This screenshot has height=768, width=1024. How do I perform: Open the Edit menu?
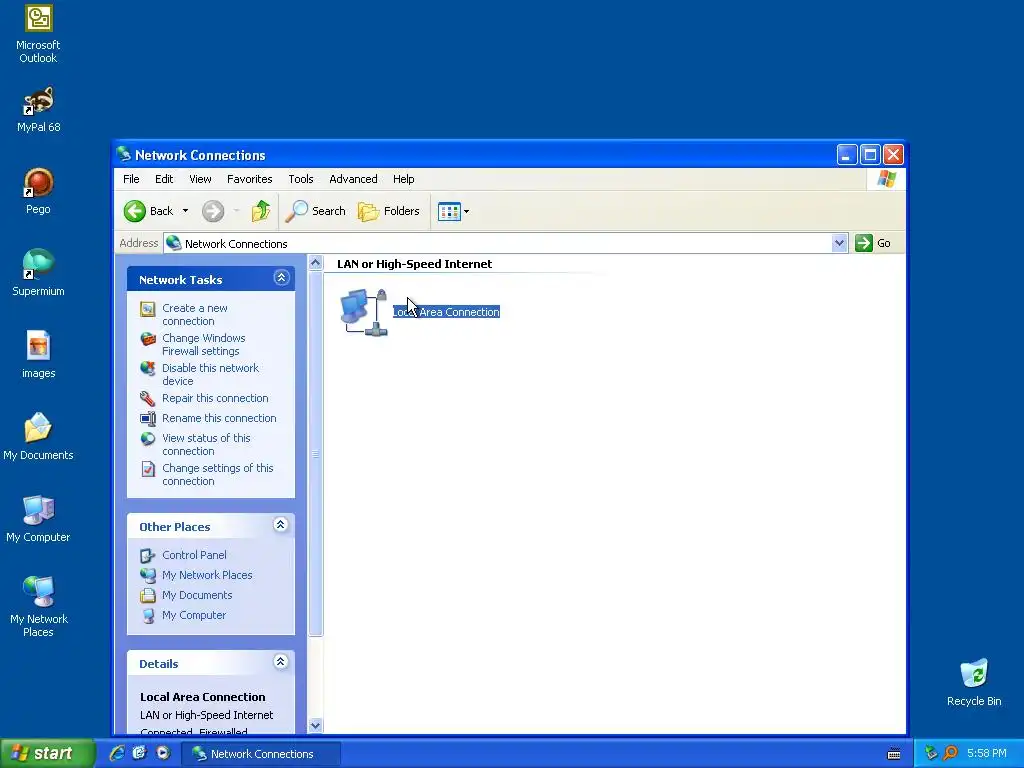(x=164, y=179)
